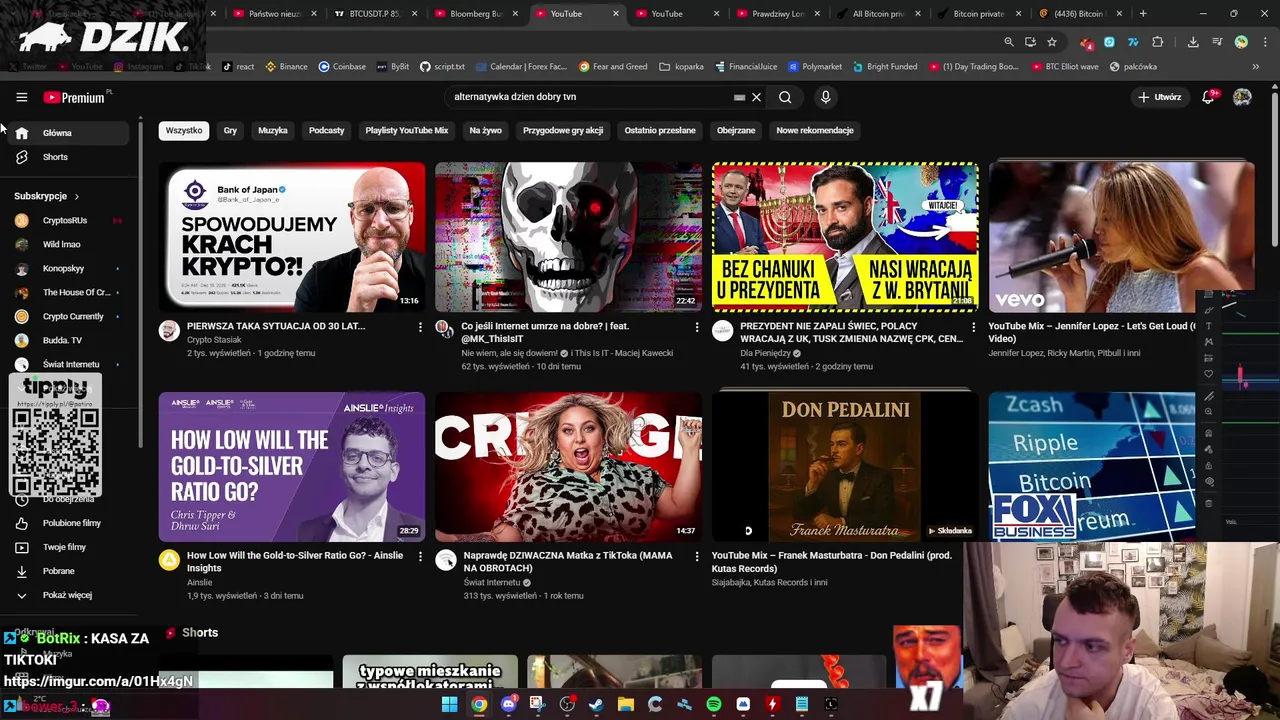
Task: Open the Fear and Greed bookmark
Action: [x=613, y=67]
